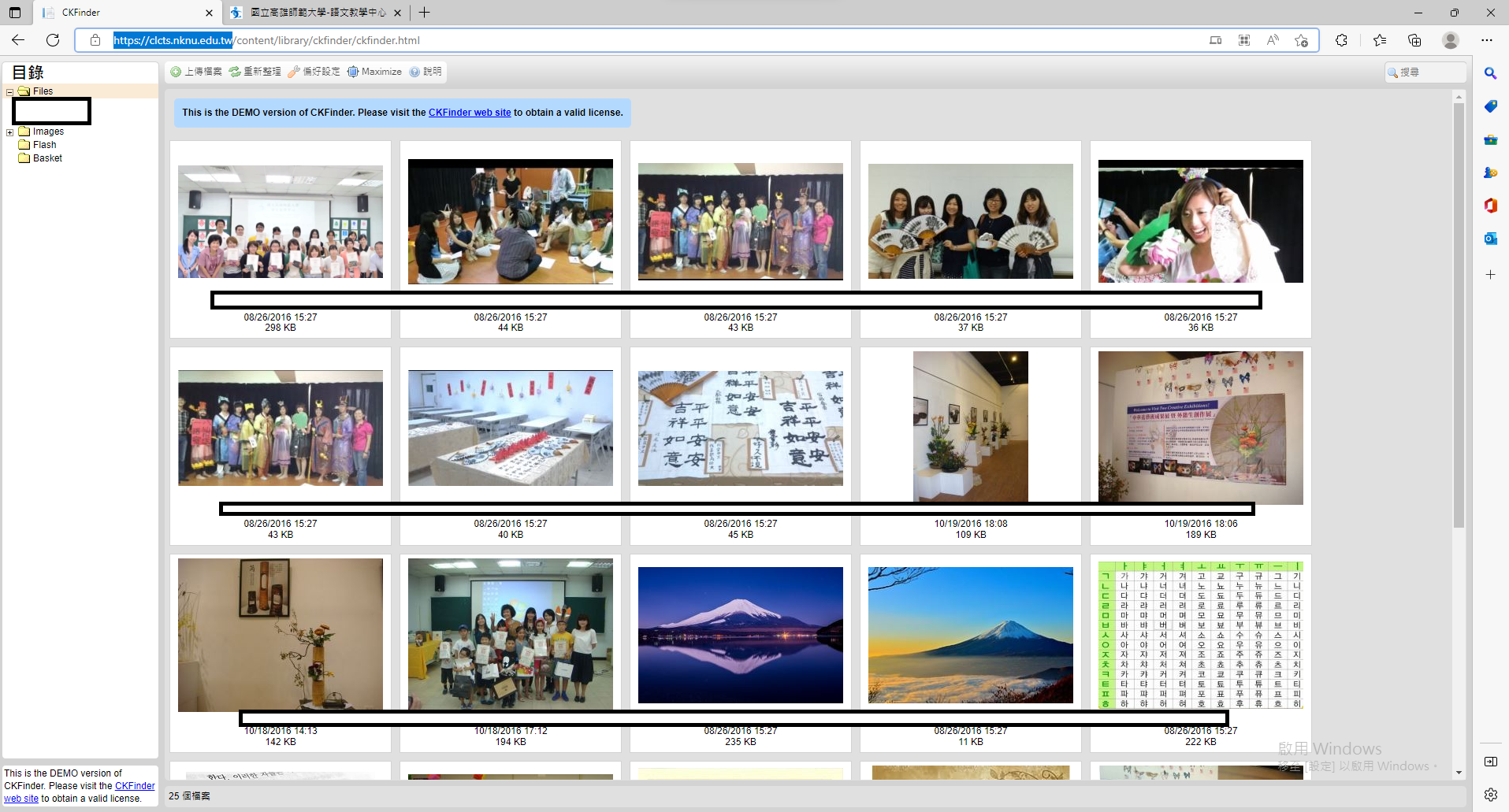The image size is (1509, 812).
Task: Click the Edge sidebar hide panel icon
Action: (1490, 762)
